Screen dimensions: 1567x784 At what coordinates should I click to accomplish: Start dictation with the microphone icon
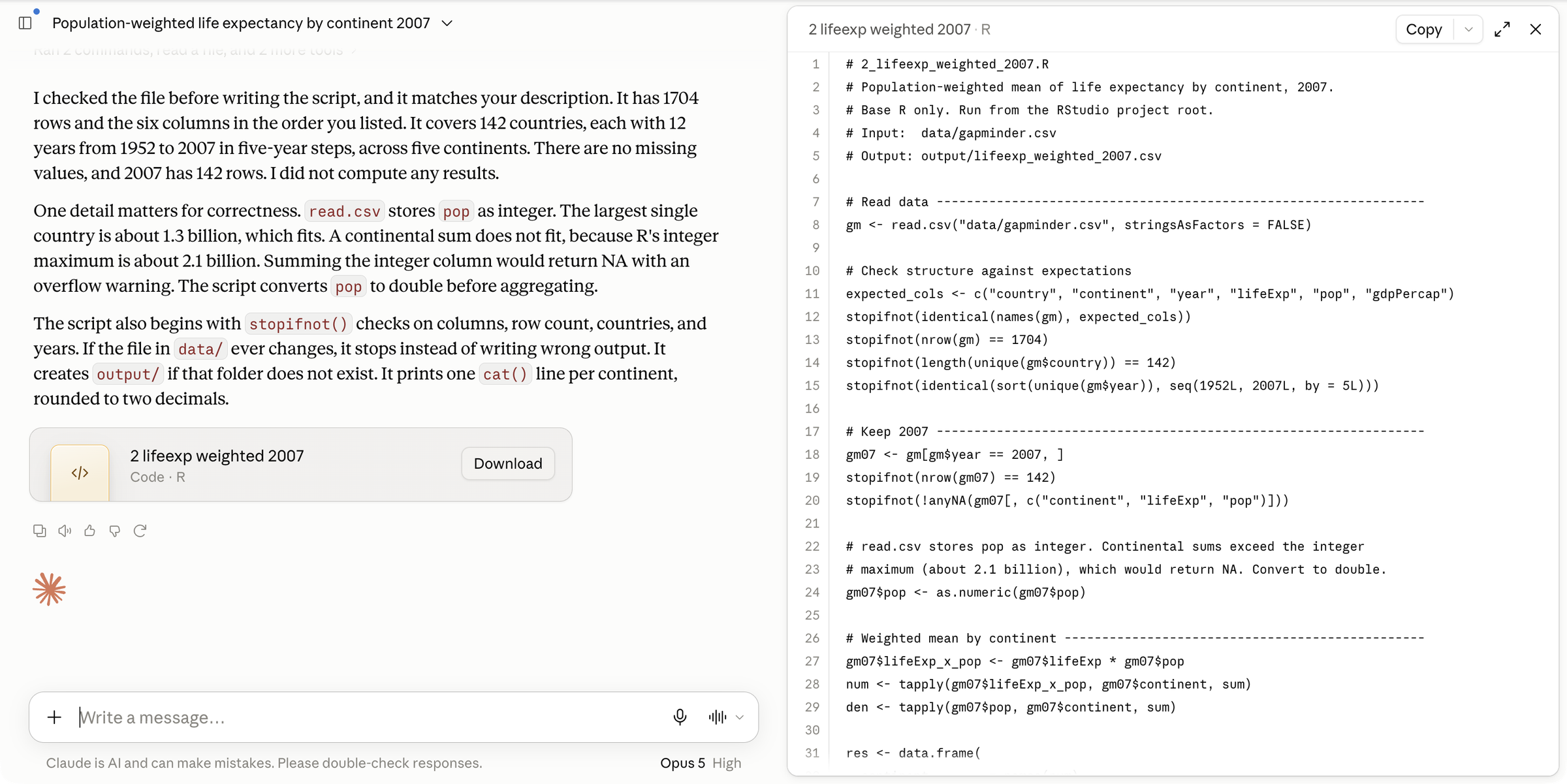click(x=680, y=717)
